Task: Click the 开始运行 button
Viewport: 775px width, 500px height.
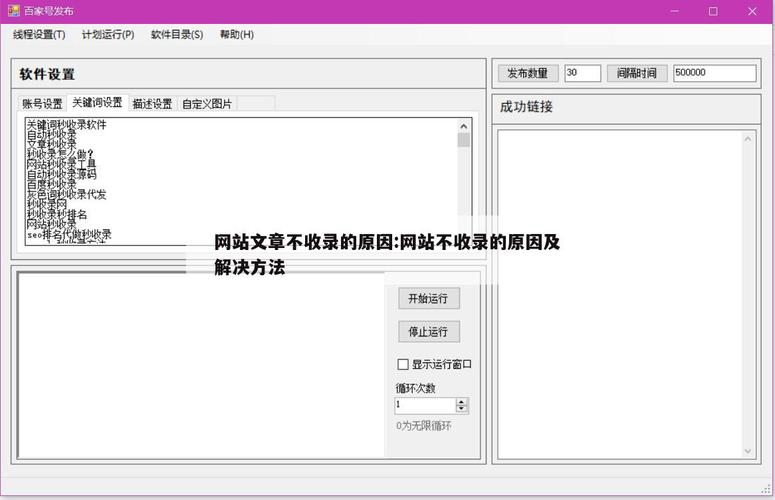Action: click(x=429, y=298)
